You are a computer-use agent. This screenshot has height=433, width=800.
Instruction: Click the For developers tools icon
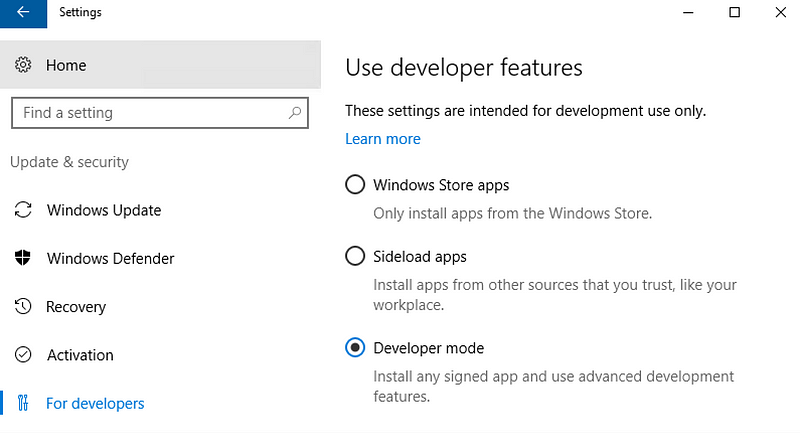[x=23, y=403]
